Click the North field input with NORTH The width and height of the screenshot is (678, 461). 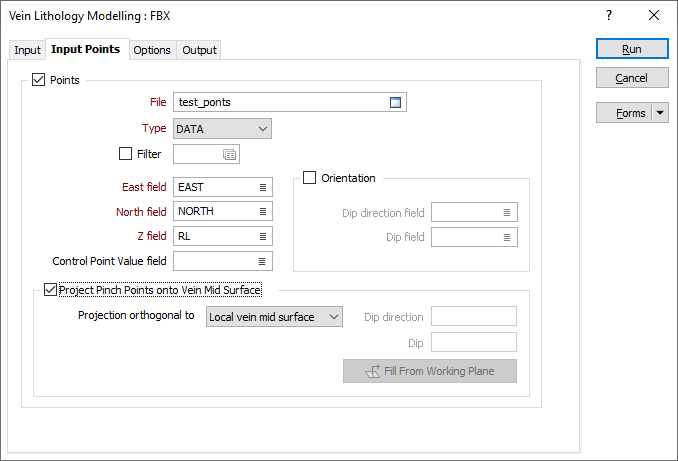223,211
